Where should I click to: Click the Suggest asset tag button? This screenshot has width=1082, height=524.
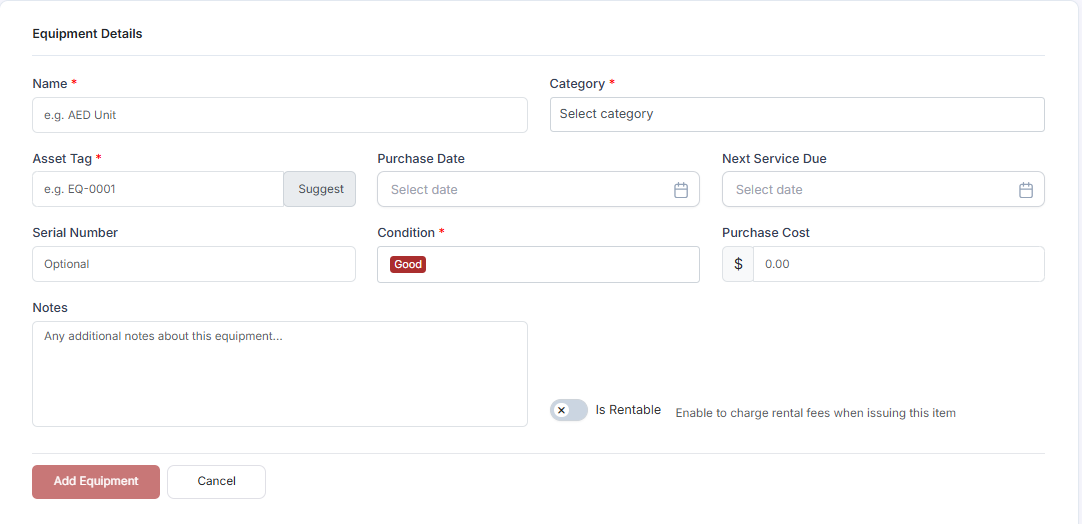(x=321, y=189)
